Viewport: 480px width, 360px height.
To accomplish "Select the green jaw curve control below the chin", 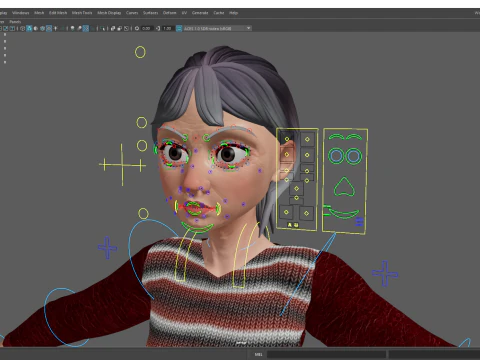I will click(197, 228).
